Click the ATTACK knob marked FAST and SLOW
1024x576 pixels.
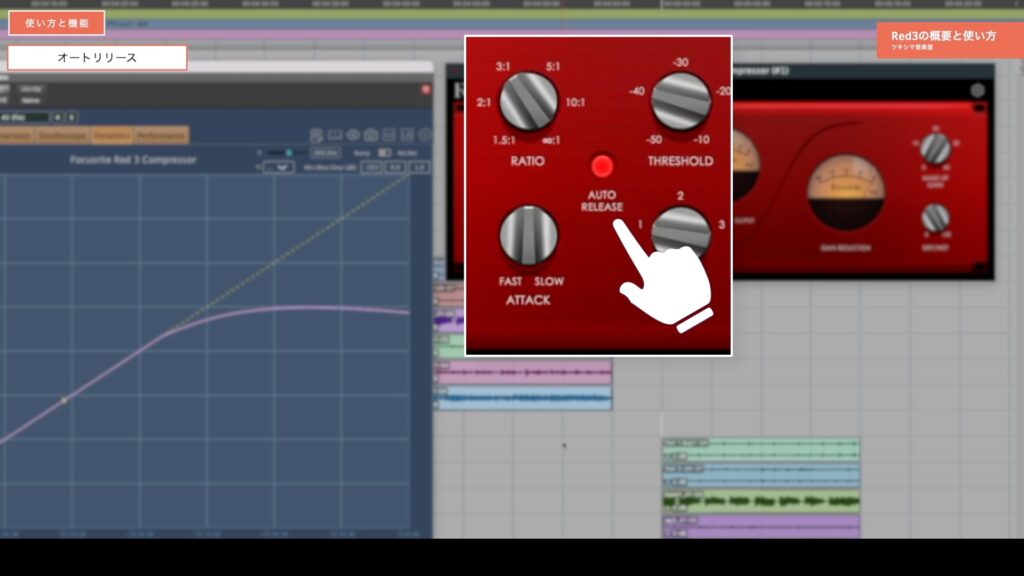[x=528, y=236]
